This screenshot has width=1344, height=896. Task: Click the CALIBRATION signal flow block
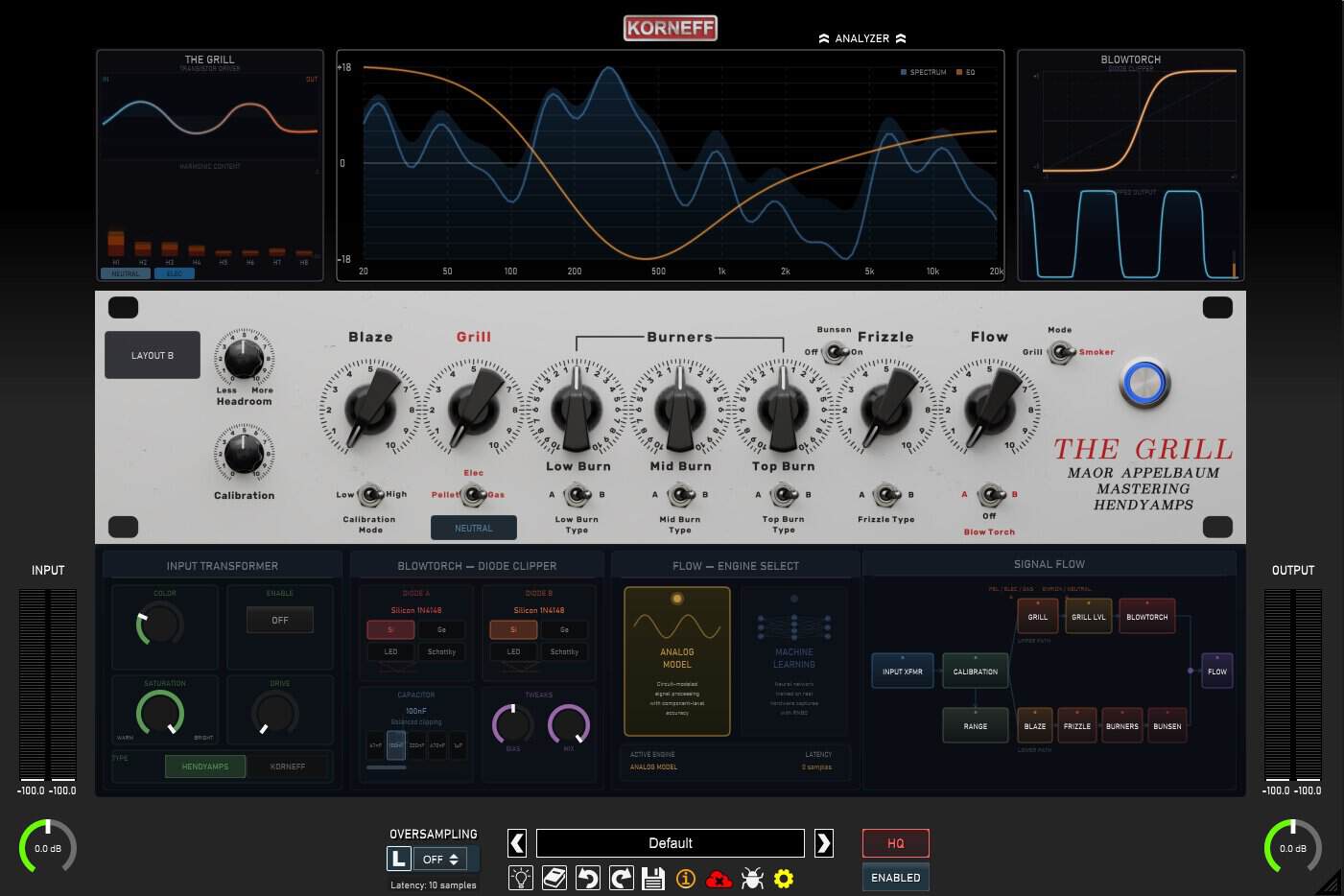pyautogui.click(x=976, y=672)
